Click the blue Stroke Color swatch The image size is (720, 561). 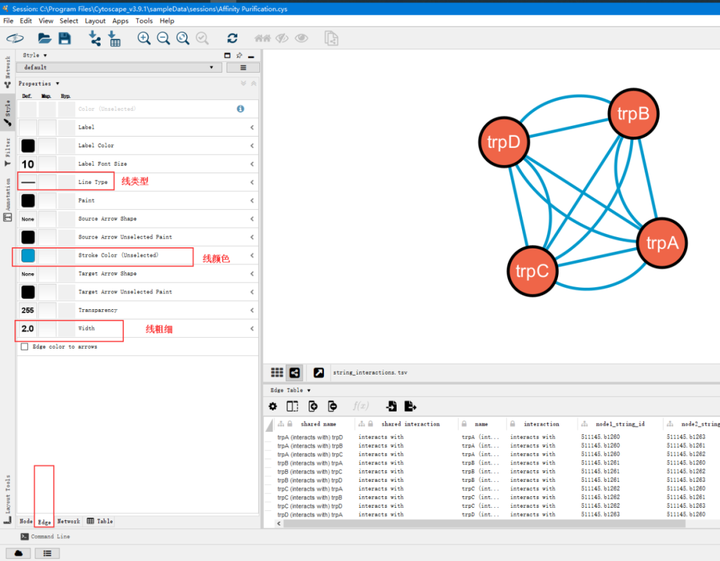click(28, 256)
